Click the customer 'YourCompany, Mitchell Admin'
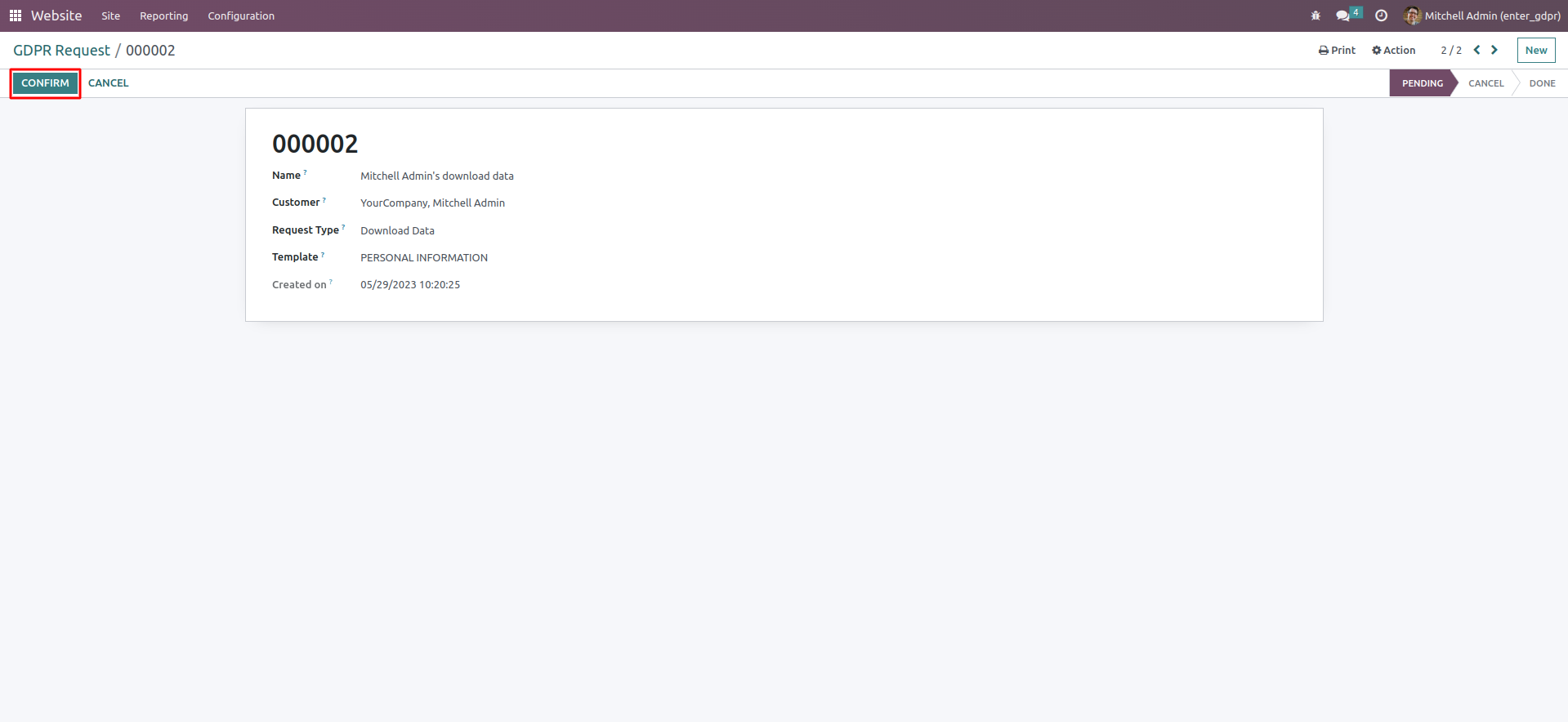The height and width of the screenshot is (722, 1568). (433, 203)
